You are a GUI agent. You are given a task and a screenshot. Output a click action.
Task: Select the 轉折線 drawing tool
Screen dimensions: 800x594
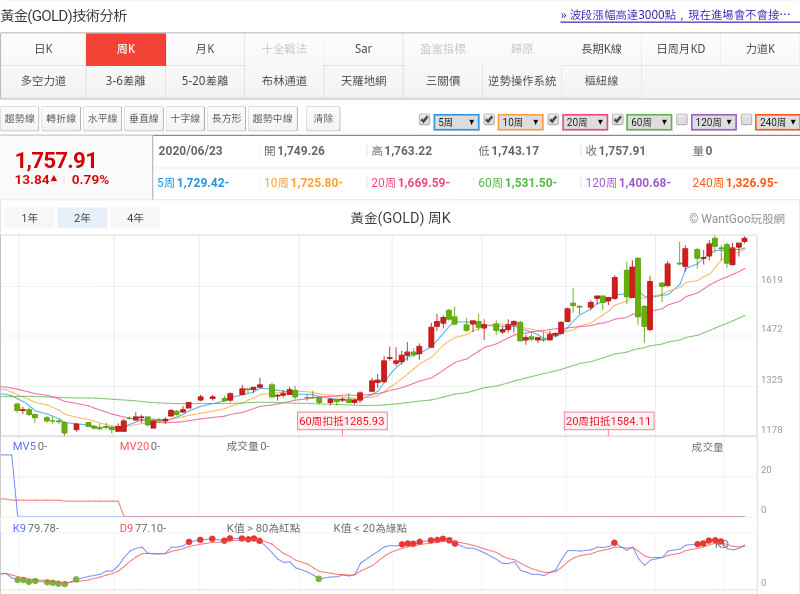[x=61, y=119]
